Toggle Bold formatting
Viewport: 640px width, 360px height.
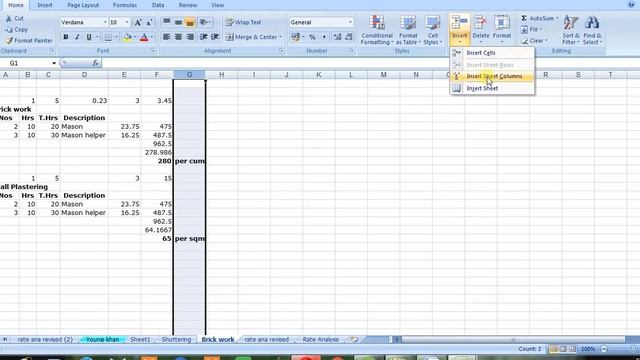click(x=66, y=37)
